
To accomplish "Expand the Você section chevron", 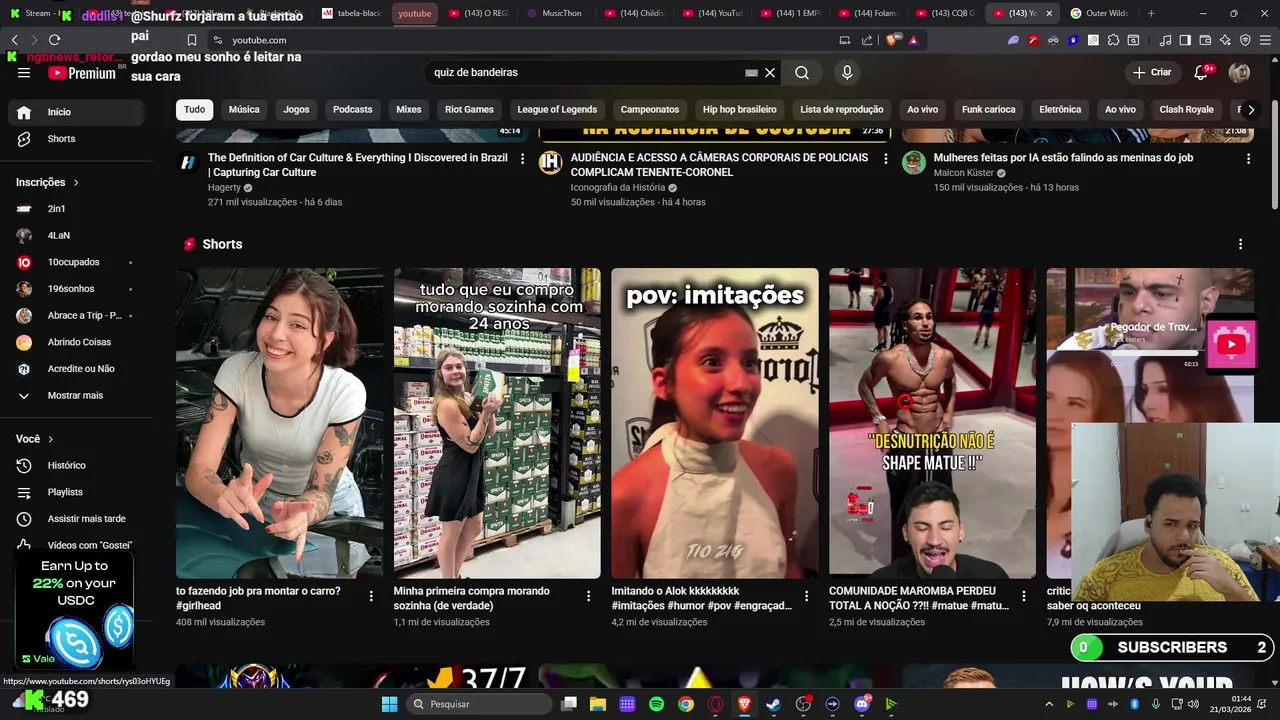I will [x=50, y=439].
